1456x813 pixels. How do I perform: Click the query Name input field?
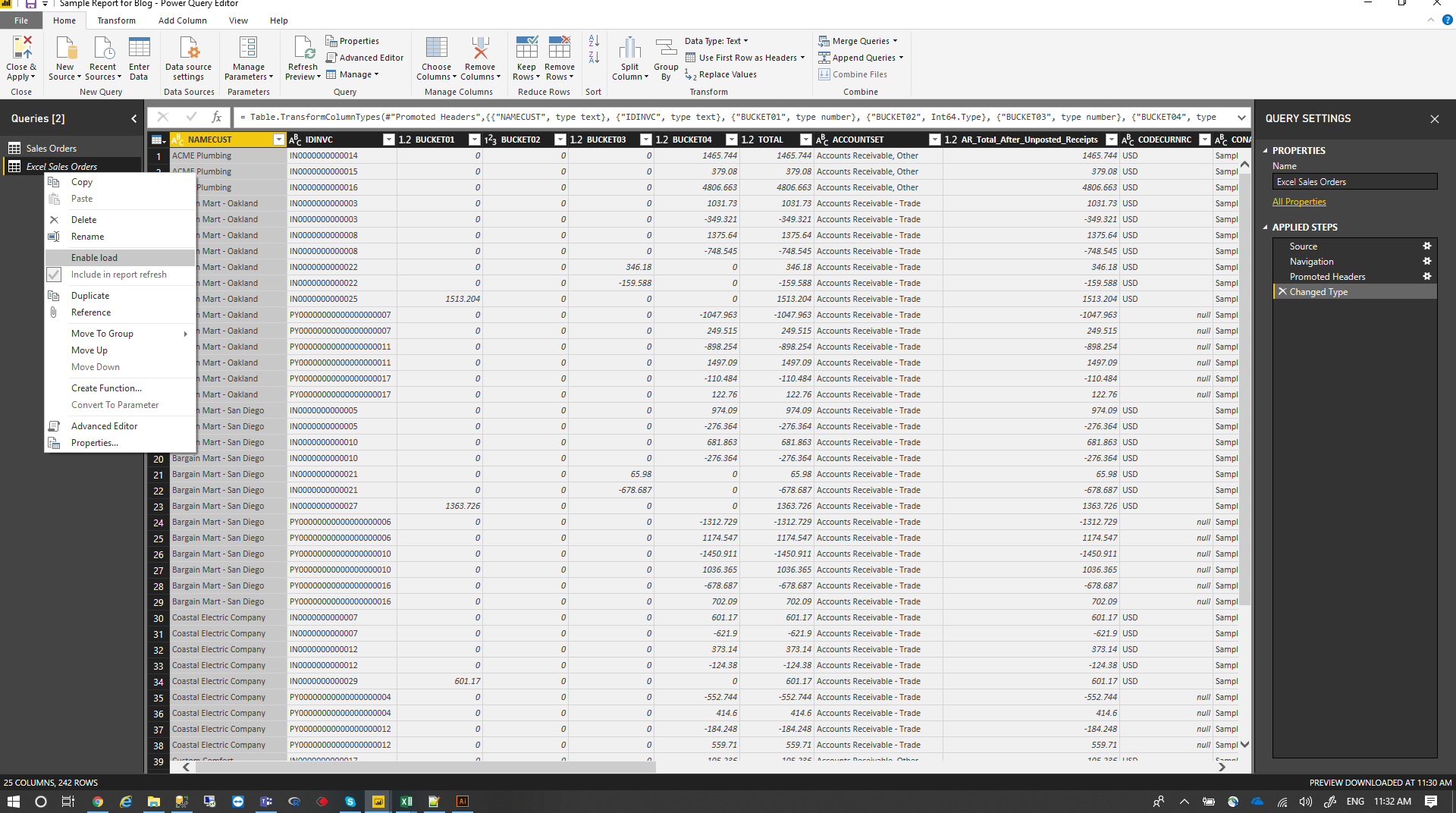click(x=1354, y=182)
